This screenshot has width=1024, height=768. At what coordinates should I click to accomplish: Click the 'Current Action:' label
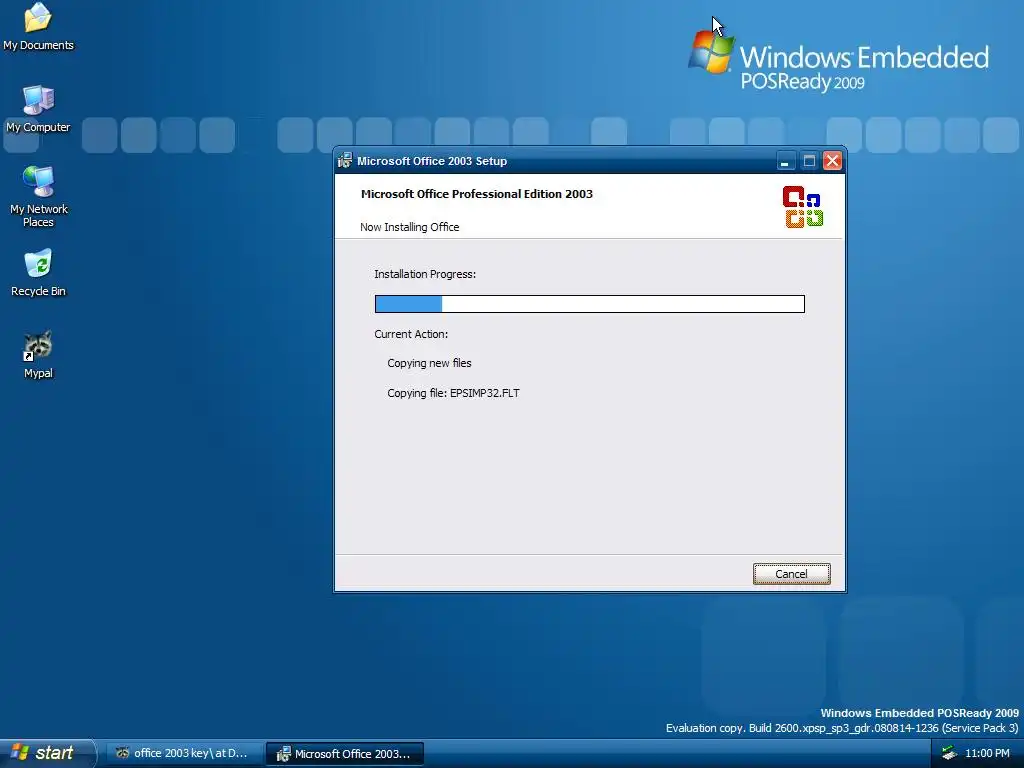tap(411, 334)
